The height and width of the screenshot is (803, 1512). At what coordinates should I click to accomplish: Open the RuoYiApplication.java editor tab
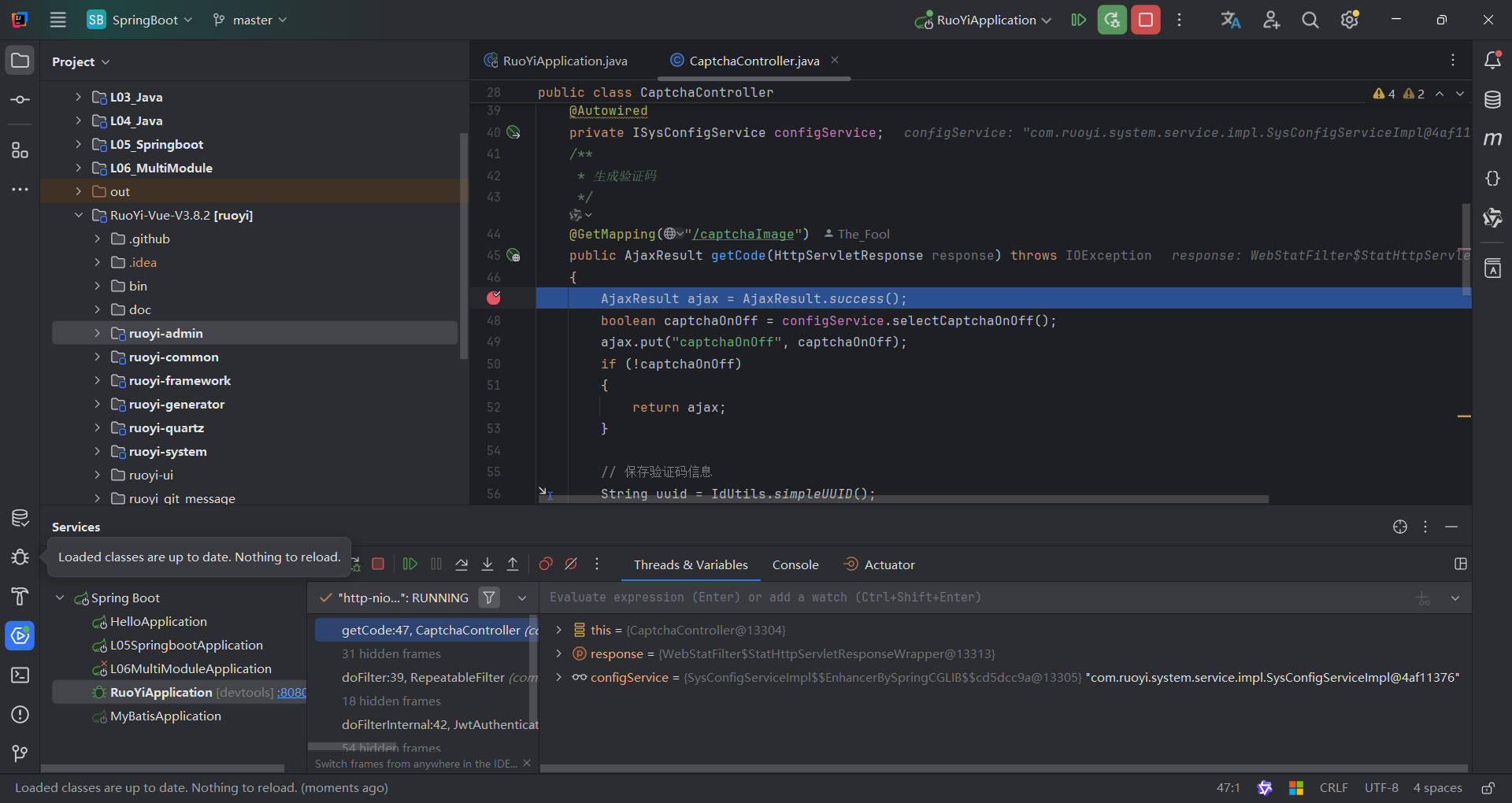(564, 61)
